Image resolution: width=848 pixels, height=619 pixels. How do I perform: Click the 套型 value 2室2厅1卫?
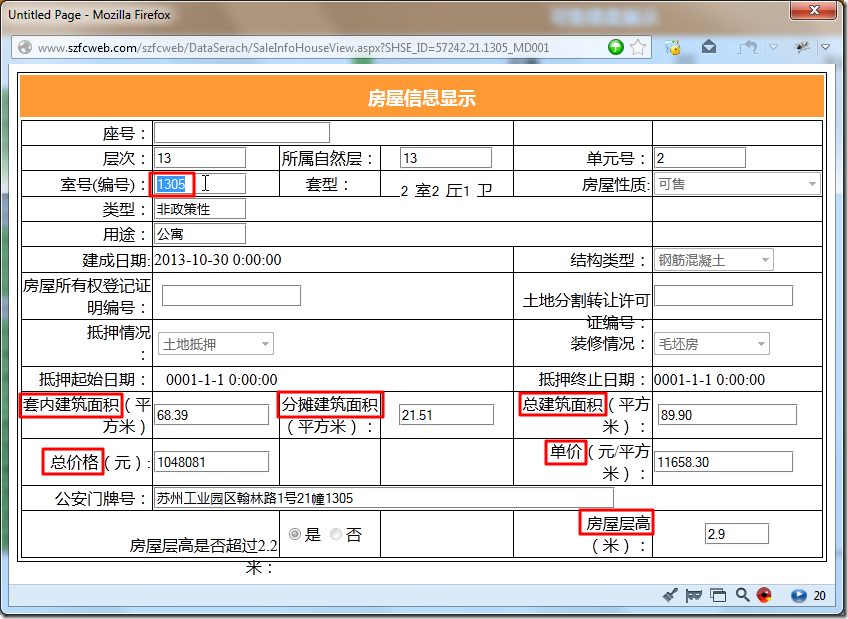point(446,190)
